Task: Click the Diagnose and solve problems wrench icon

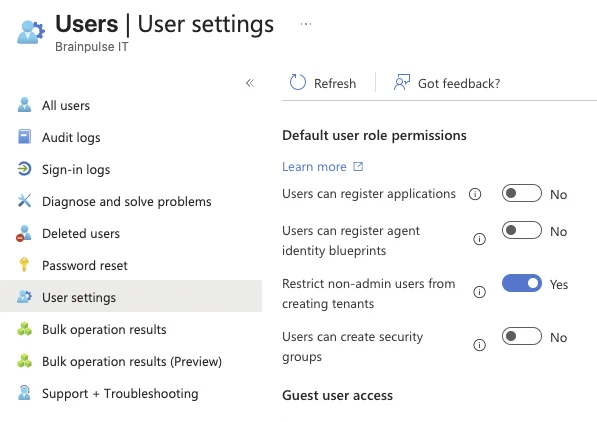Action: [24, 201]
